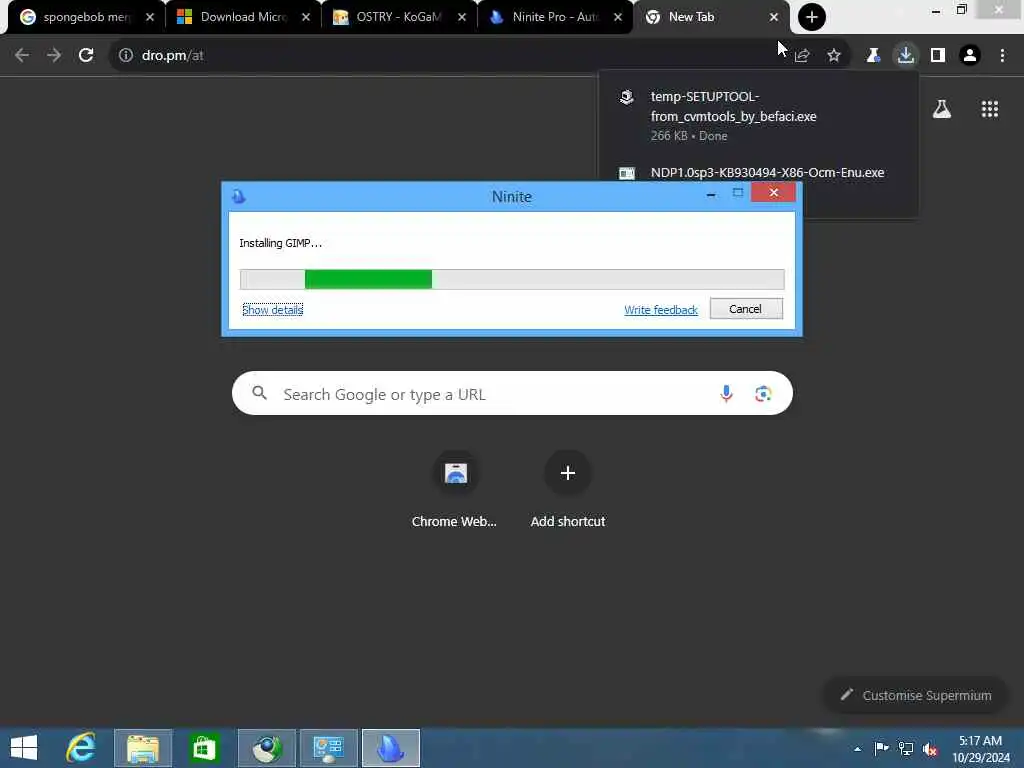Click the Ninite title bar icon
This screenshot has width=1024, height=768.
[238, 197]
